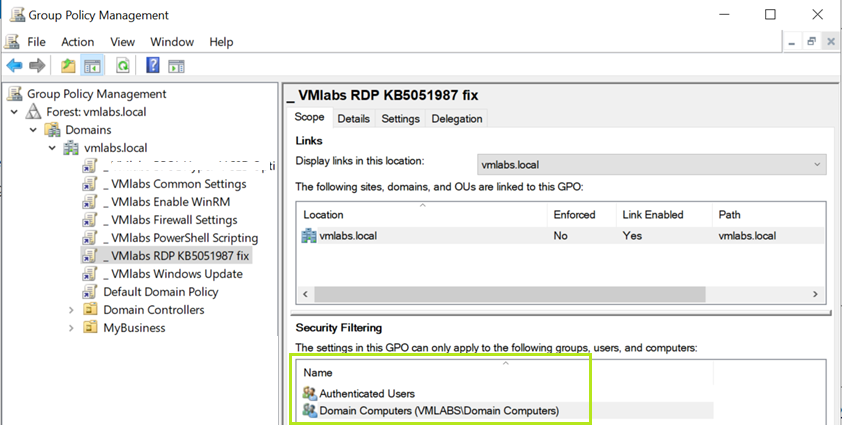Image resolution: width=842 pixels, height=425 pixels.
Task: Click the Up one level folder icon
Action: pyautogui.click(x=68, y=66)
